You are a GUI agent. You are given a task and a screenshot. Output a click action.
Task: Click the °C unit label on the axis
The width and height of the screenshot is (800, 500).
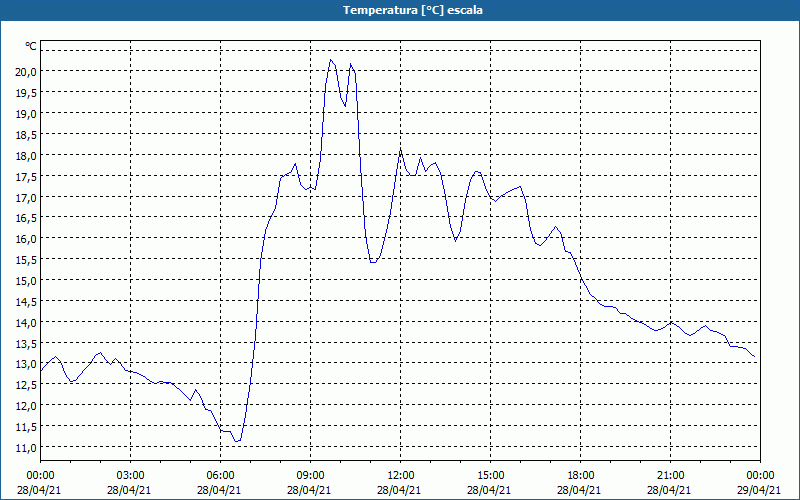(31, 46)
